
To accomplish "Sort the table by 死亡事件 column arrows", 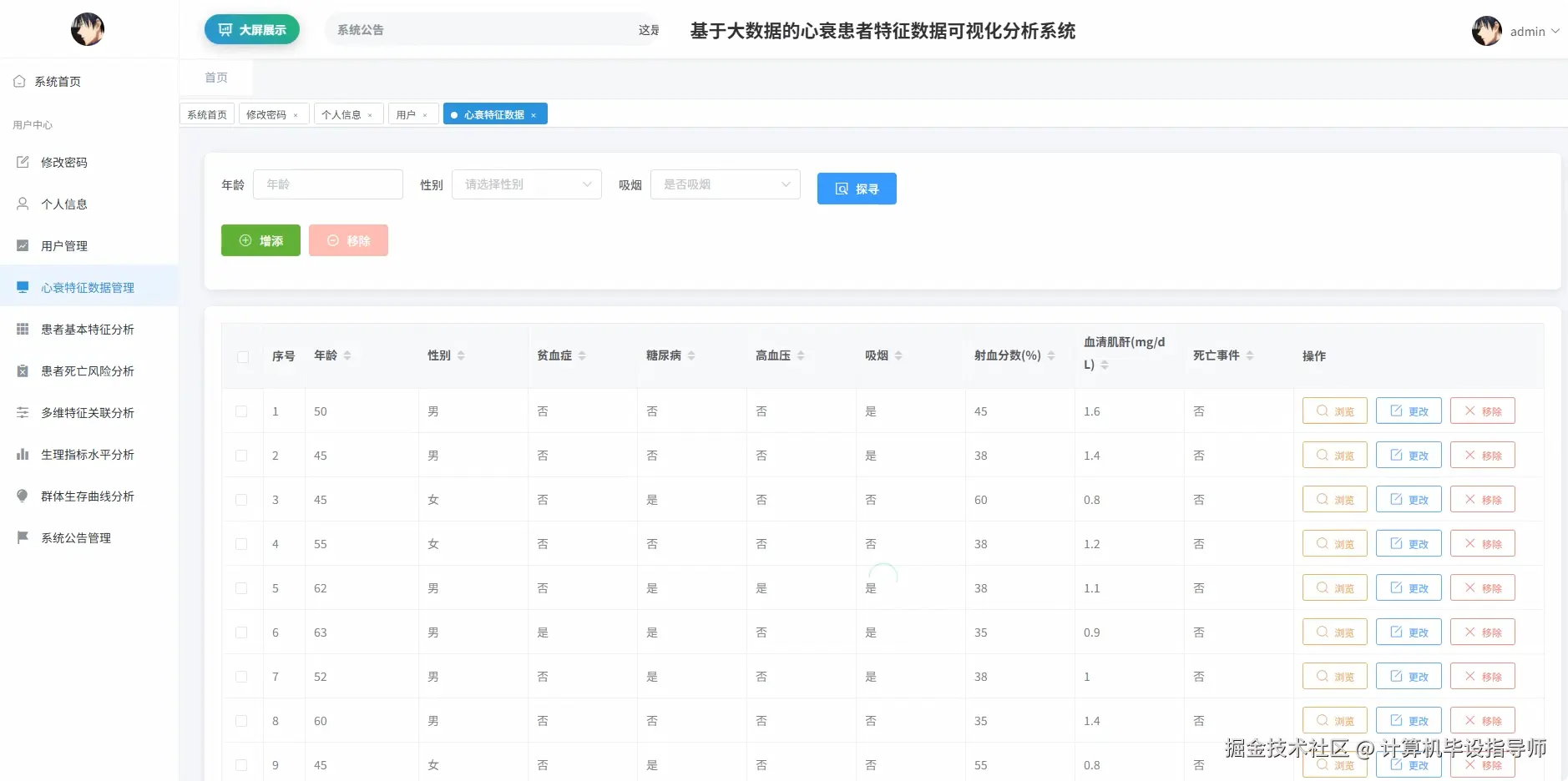I will point(1250,355).
